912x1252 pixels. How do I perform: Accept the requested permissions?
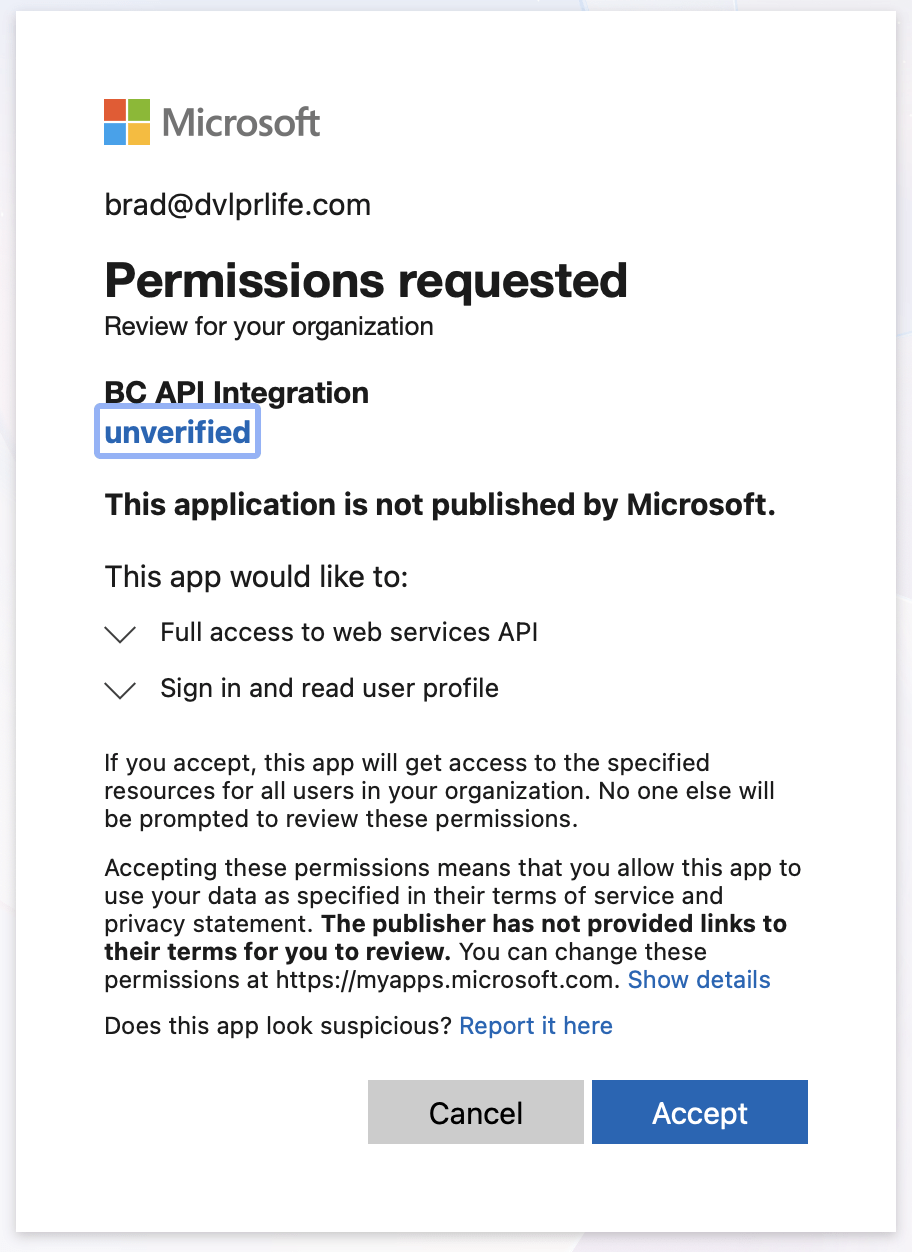(699, 1112)
